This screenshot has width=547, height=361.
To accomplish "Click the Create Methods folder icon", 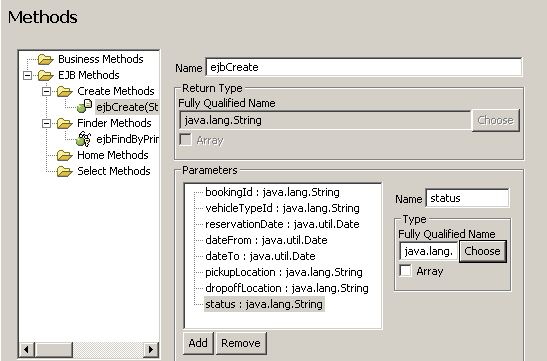I will [65, 91].
